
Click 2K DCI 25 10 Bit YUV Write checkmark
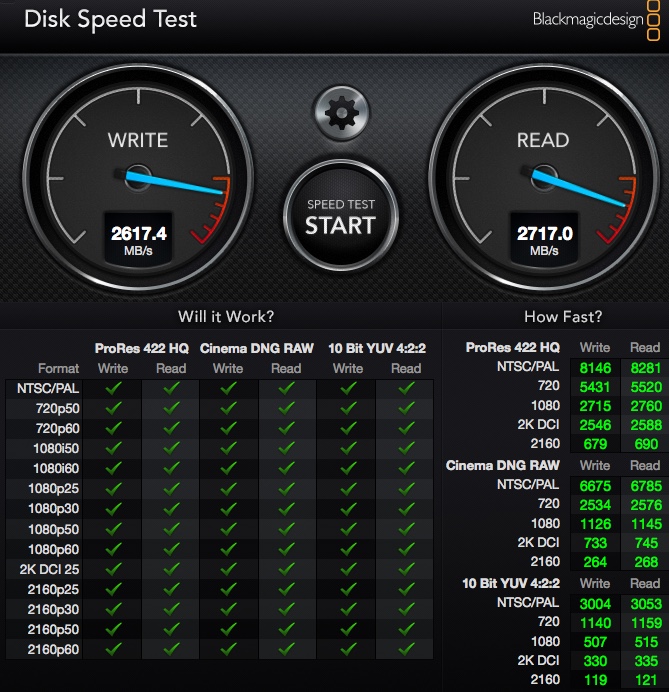tap(349, 569)
